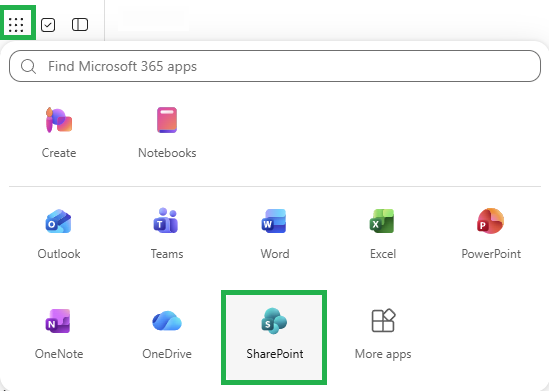
Task: Open the Notebooks app
Action: coord(167,133)
